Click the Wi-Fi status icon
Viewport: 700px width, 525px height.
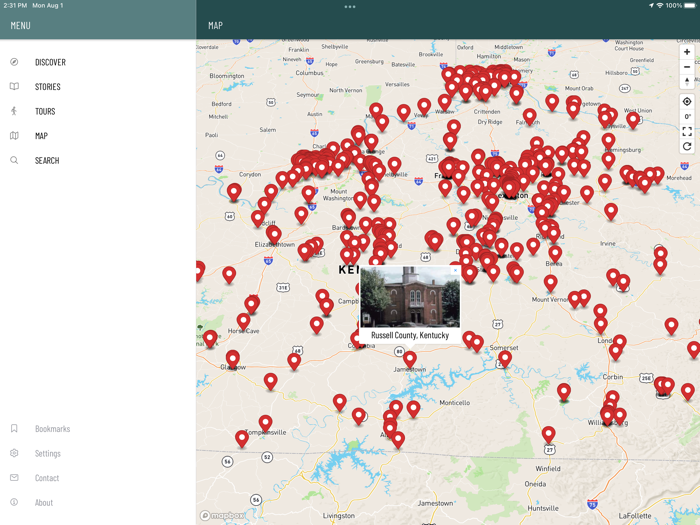coord(660,5)
